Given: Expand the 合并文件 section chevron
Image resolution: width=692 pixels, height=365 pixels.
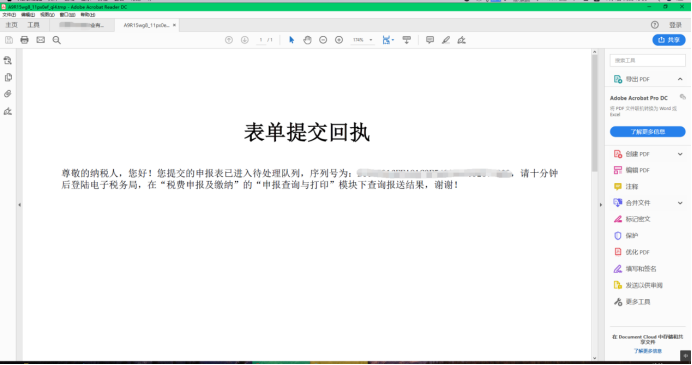Looking at the screenshot, I should [680, 203].
